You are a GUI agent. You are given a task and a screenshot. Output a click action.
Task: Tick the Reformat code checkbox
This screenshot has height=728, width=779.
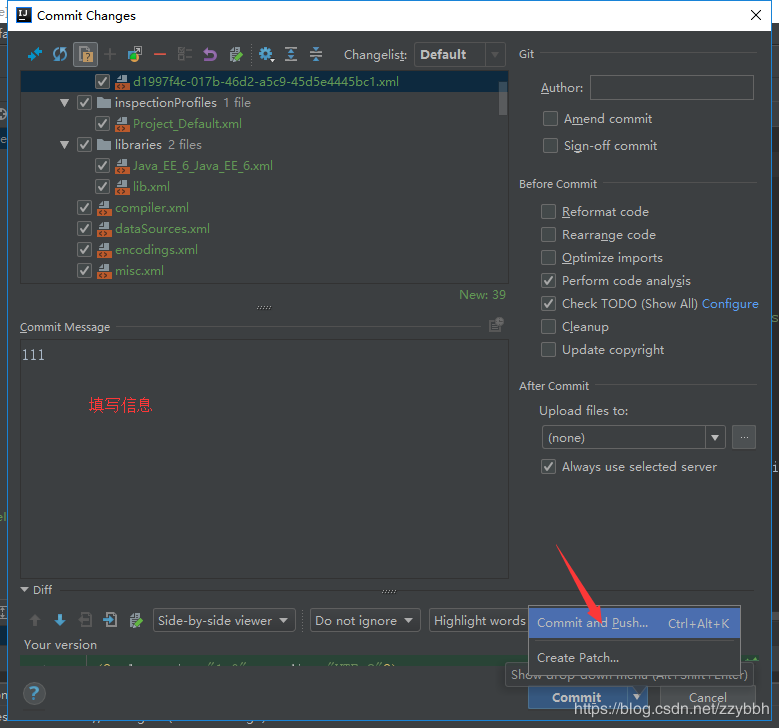(x=548, y=212)
